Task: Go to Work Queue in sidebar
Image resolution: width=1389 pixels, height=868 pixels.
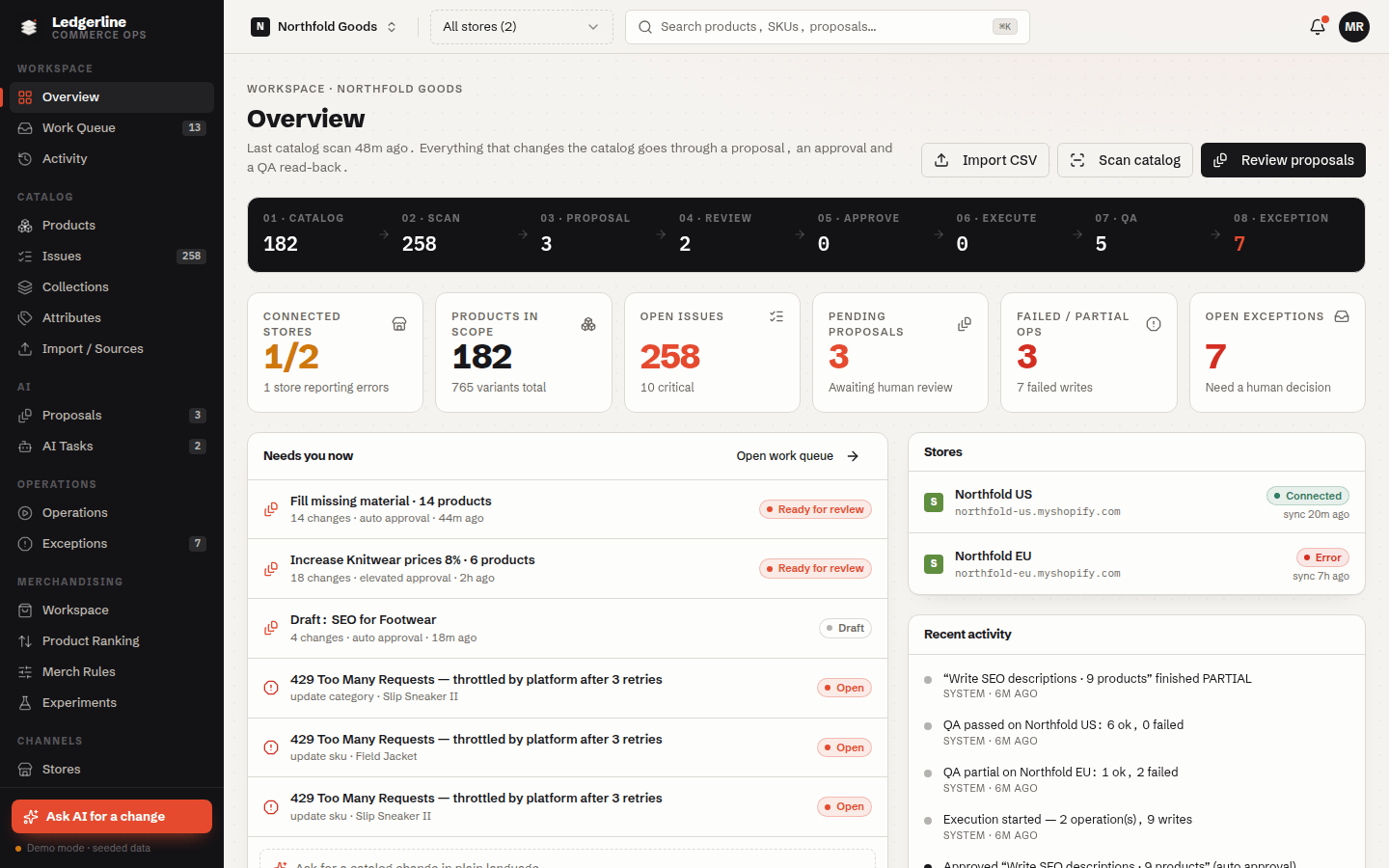Action: 112,128
